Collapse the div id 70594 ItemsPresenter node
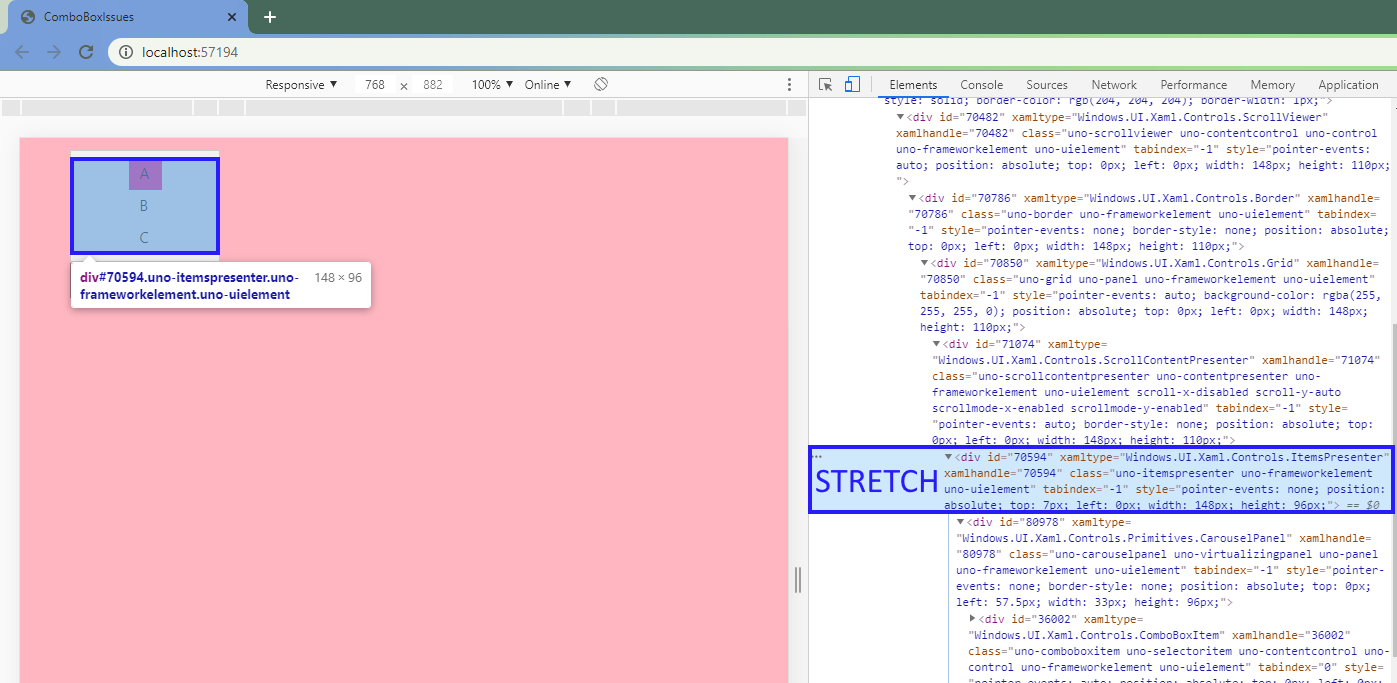 point(948,457)
